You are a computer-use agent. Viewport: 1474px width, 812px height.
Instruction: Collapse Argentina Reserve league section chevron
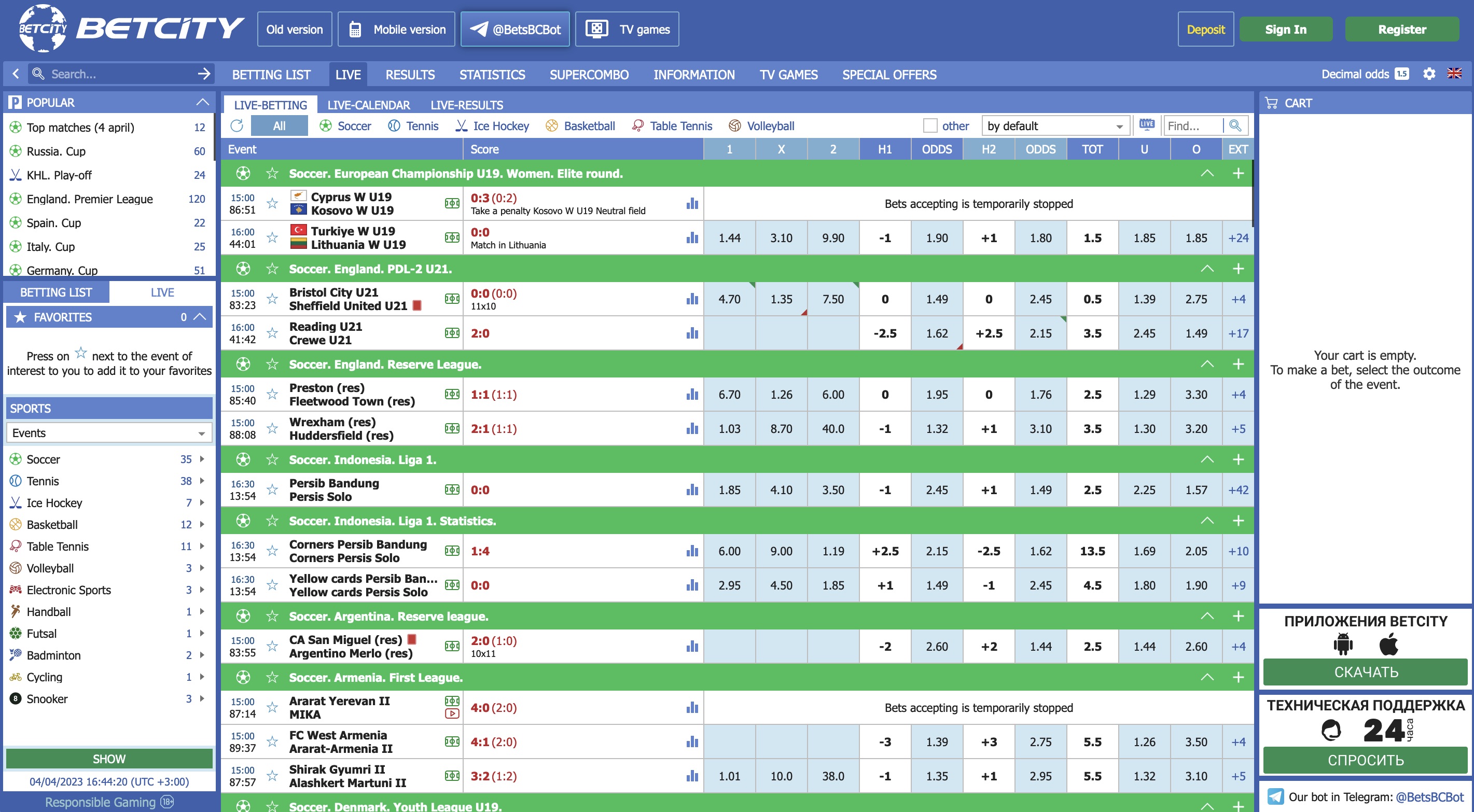point(1207,615)
